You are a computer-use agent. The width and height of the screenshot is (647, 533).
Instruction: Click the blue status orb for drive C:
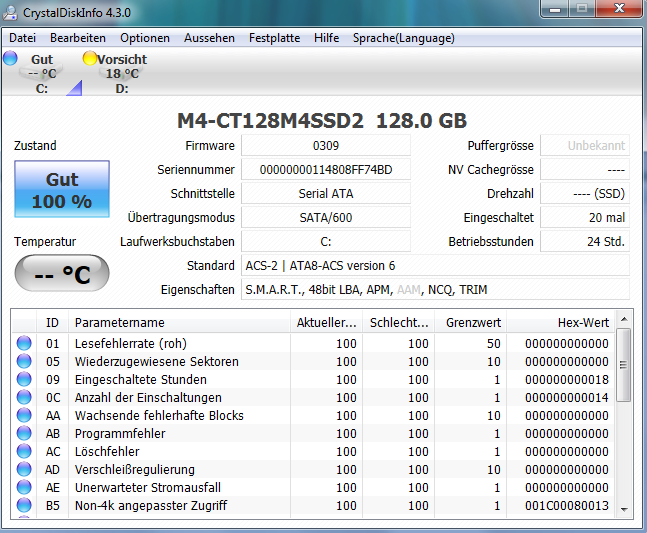10,58
